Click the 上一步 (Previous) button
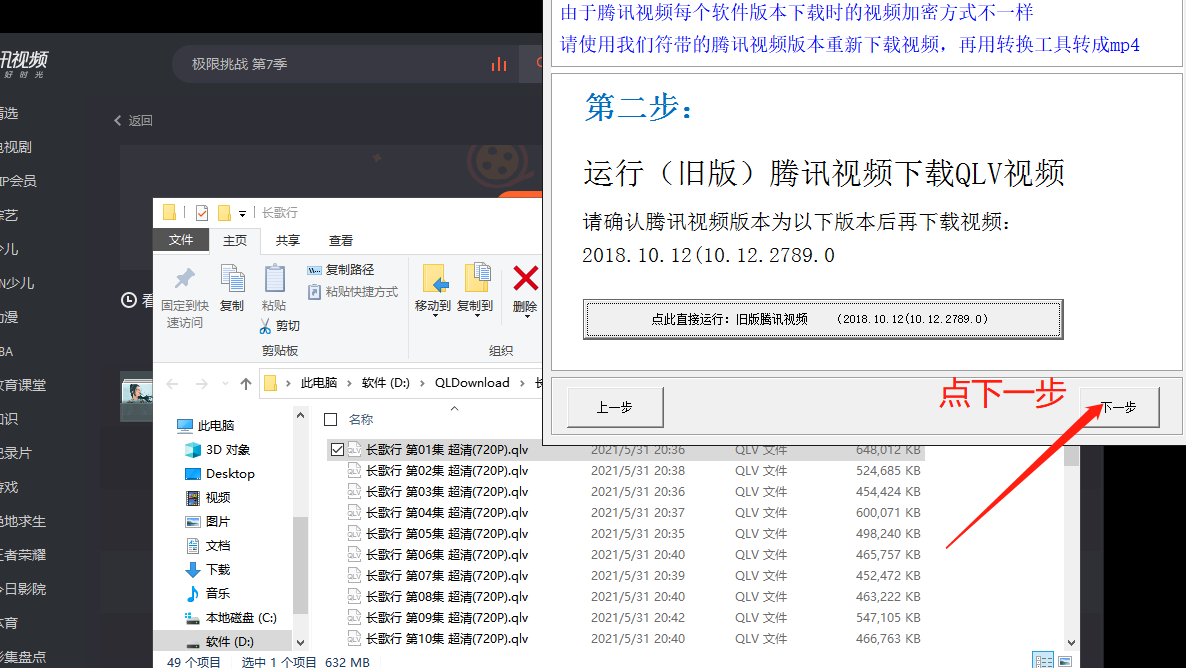Image resolution: width=1186 pixels, height=668 pixels. tap(615, 408)
